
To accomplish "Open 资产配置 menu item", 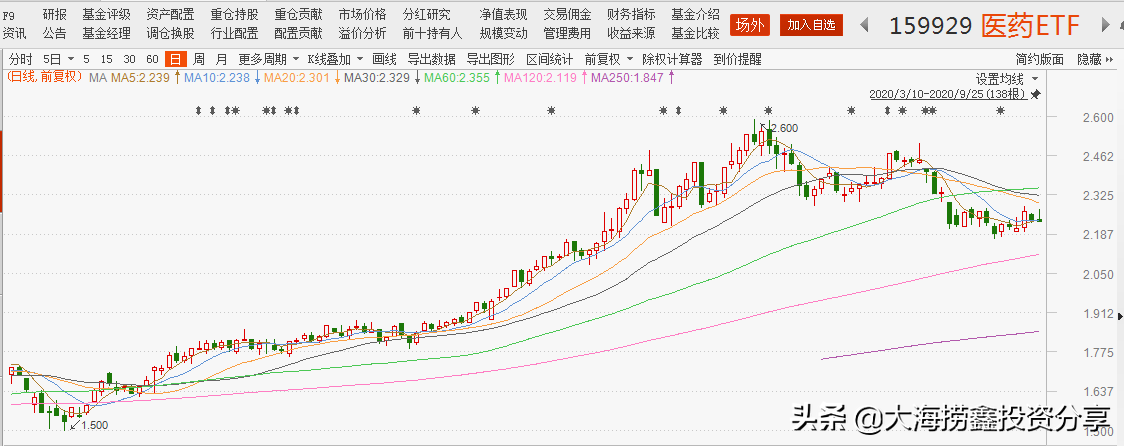I will tap(170, 14).
